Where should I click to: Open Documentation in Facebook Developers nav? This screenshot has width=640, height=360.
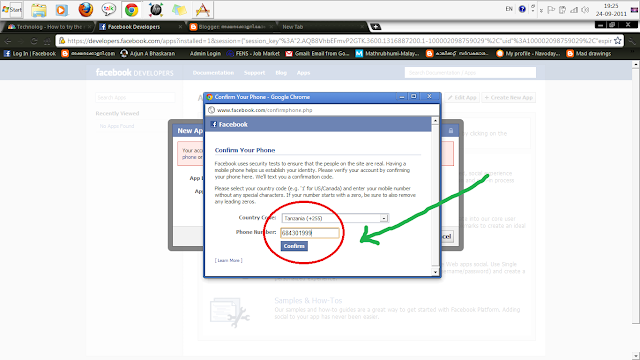213,73
